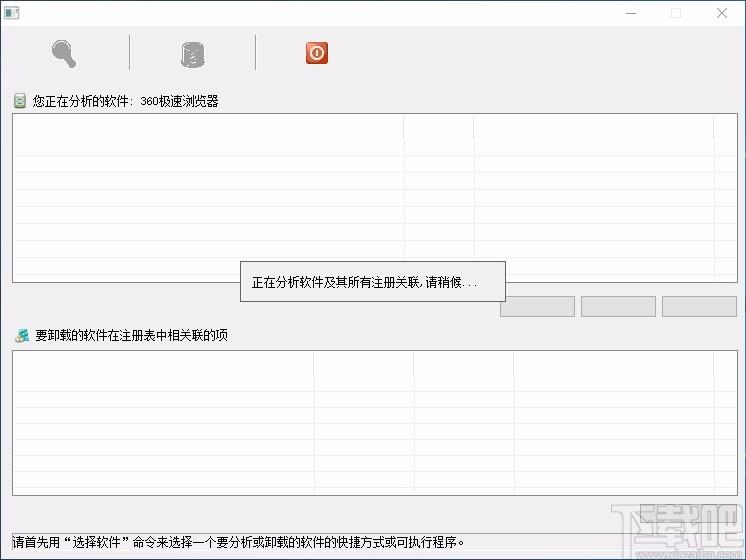Open the application icon in title bar
The height and width of the screenshot is (560, 746).
pos(11,13)
